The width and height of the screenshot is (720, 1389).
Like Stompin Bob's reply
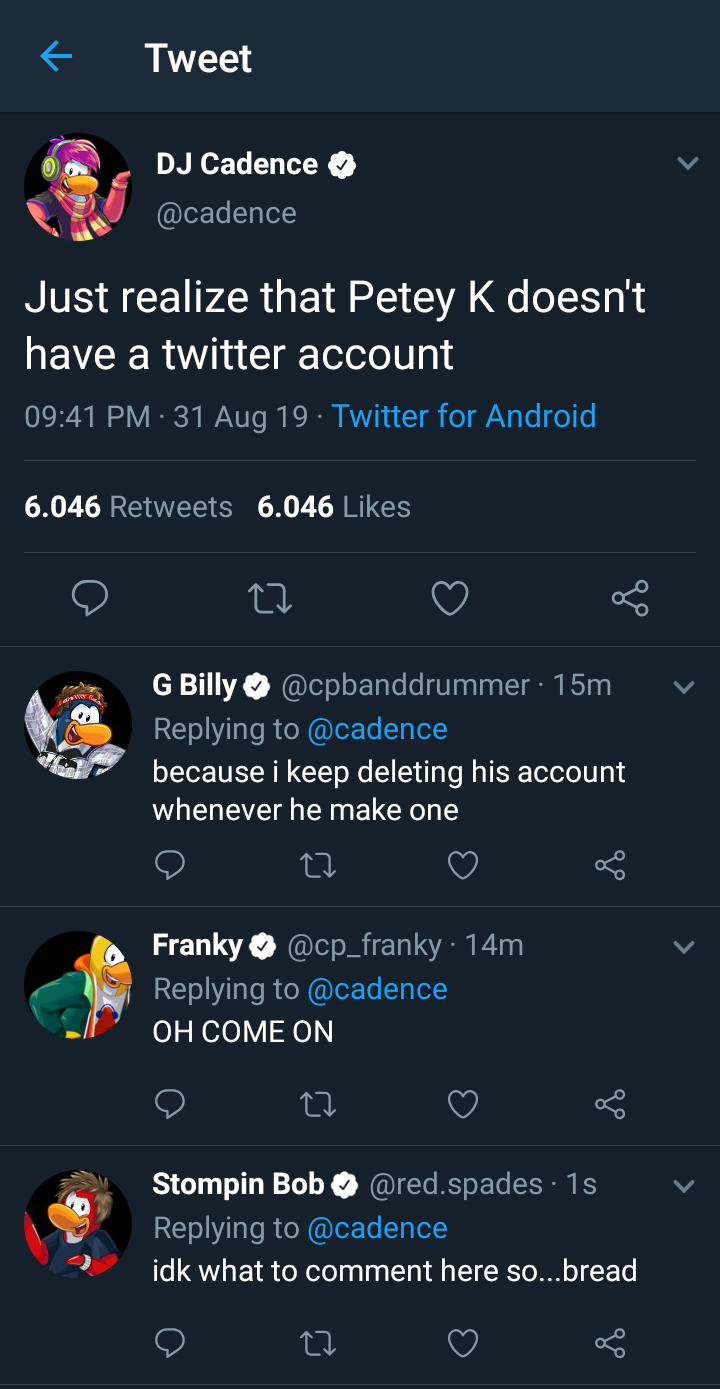(462, 1342)
